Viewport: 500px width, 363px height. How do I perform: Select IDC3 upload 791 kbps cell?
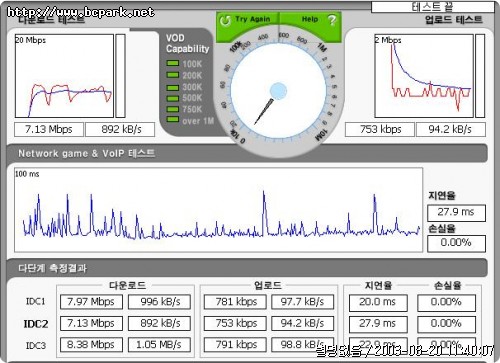[x=235, y=345]
